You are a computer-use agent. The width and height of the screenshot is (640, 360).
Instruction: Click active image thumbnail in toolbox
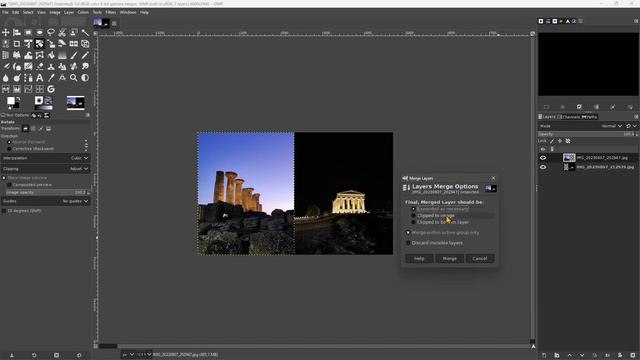(x=76, y=103)
